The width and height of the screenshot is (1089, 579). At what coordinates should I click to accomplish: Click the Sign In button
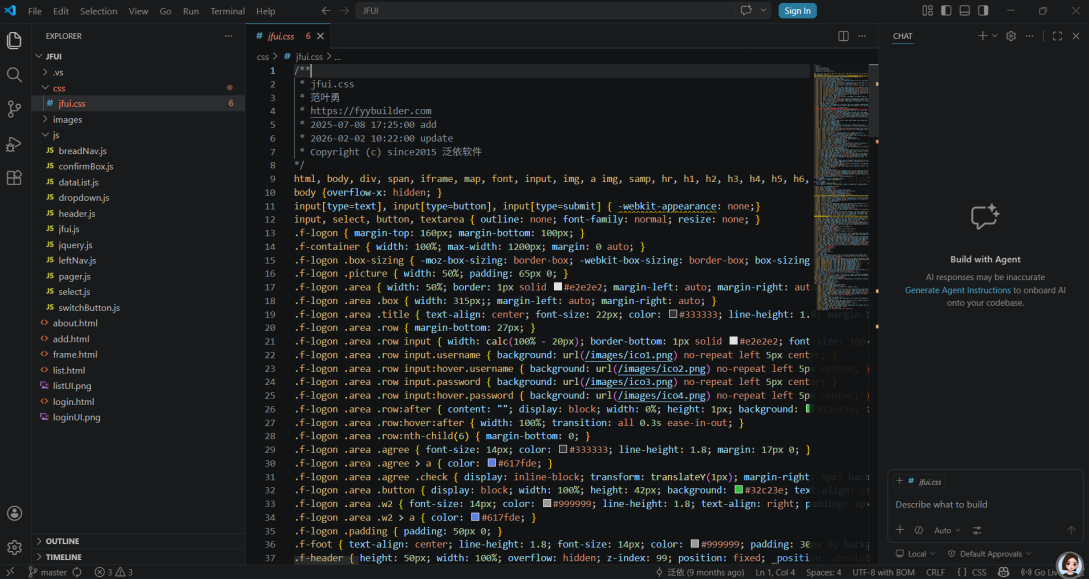797,11
